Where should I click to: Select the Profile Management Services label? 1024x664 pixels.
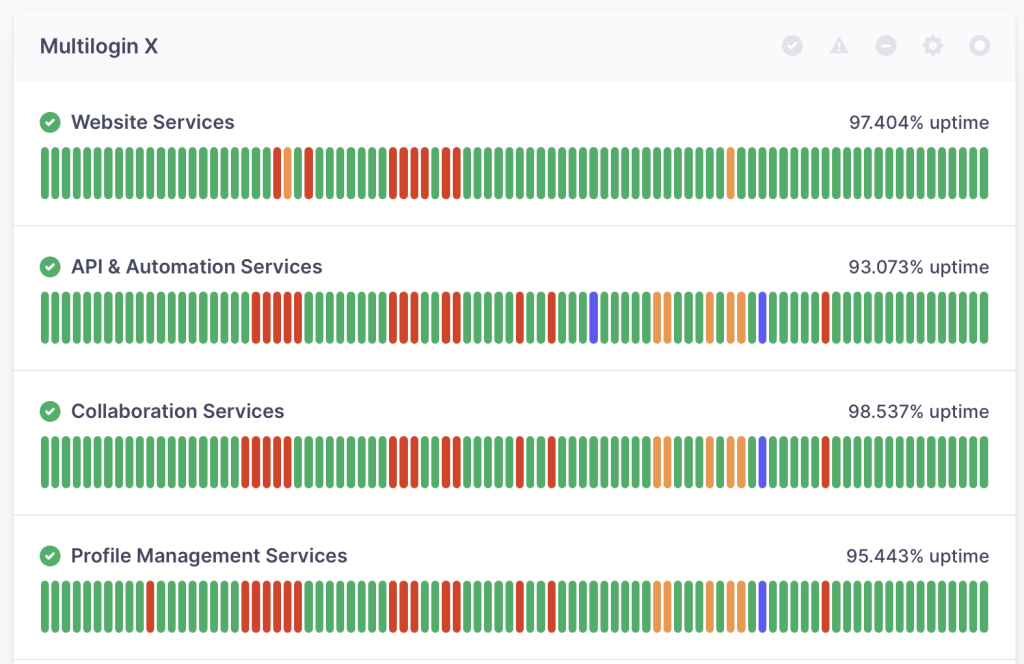209,556
